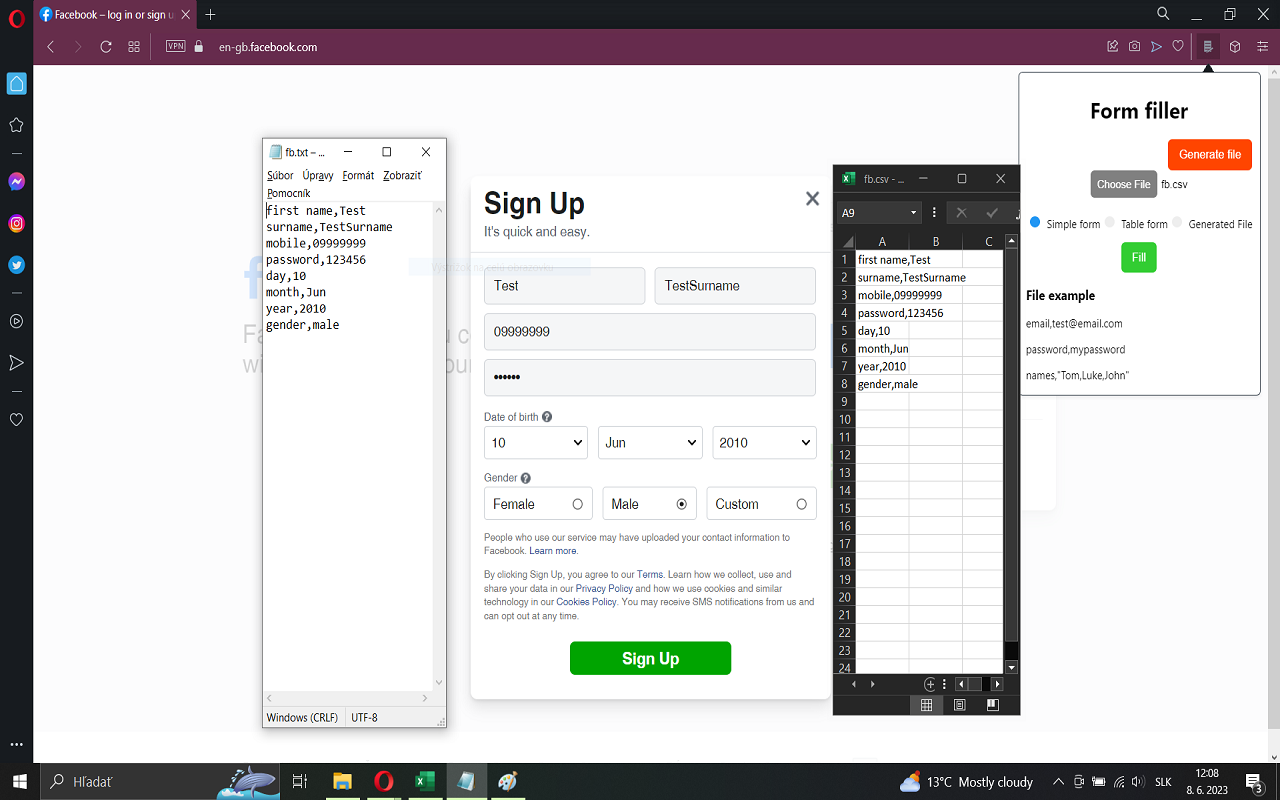
Task: Open Twitter in the Opera sidebar
Action: coord(16,265)
